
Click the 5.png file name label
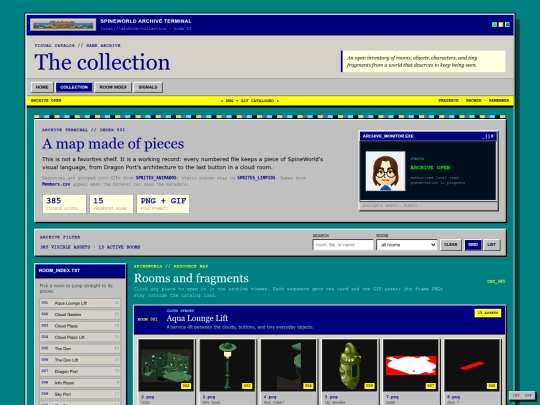[331, 397]
